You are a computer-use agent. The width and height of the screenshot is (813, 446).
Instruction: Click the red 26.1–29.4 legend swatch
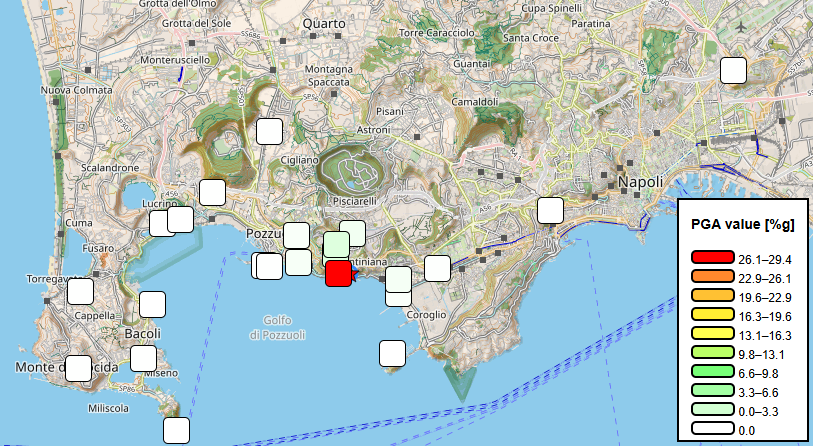tap(713, 257)
